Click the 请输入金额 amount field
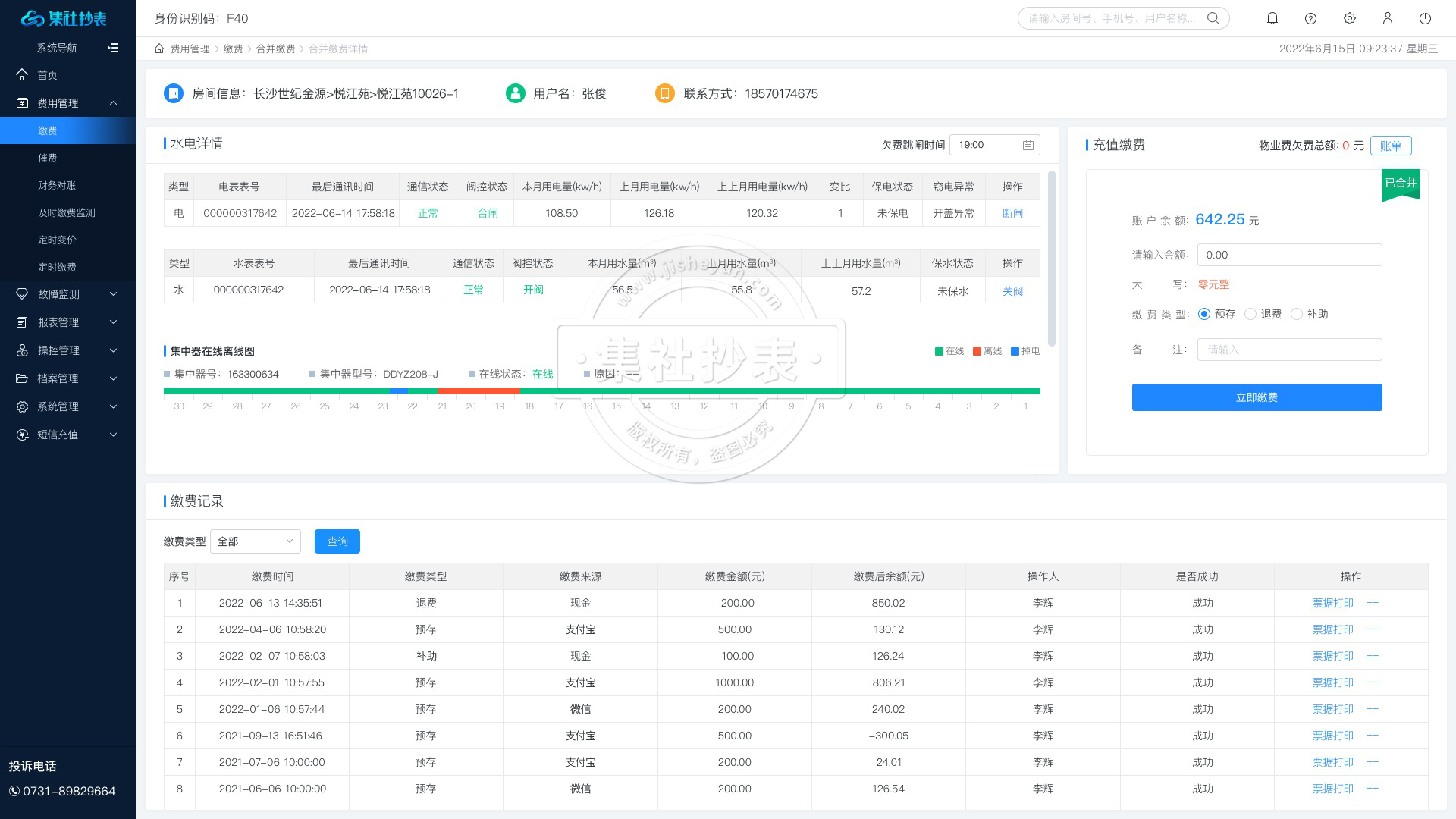 tap(1289, 255)
